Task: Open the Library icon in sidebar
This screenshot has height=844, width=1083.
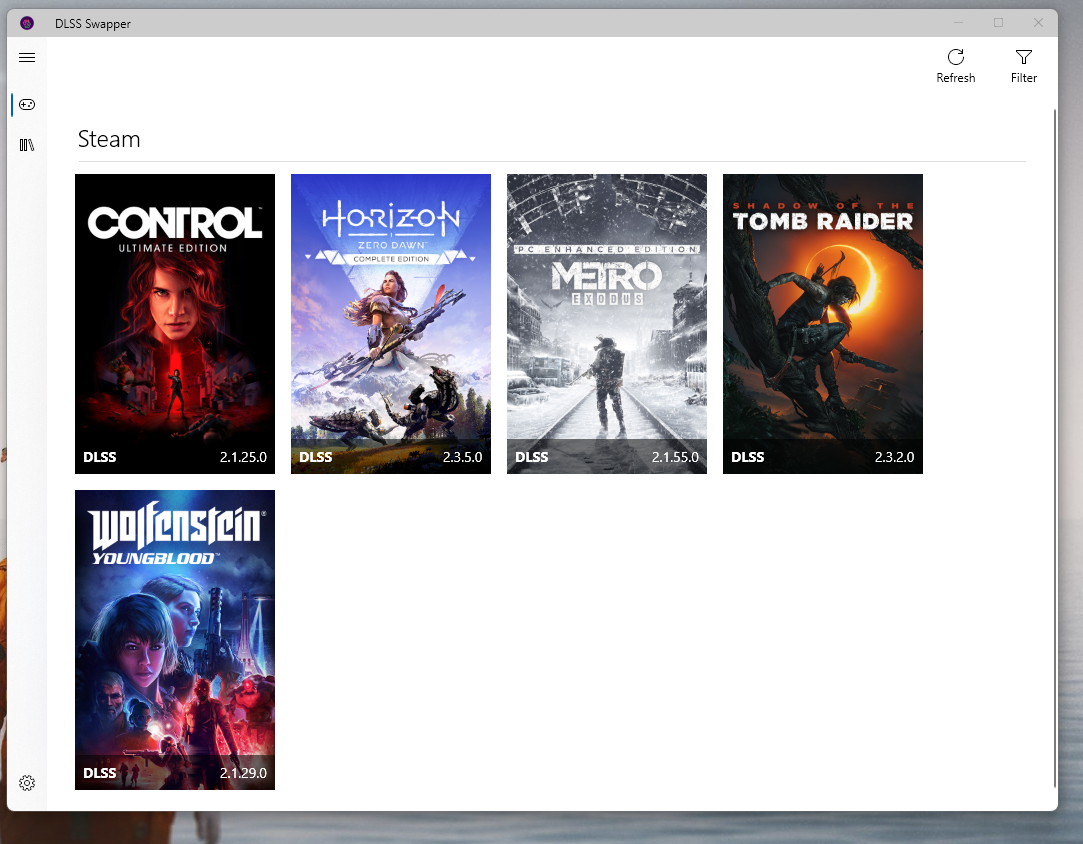Action: coord(27,145)
